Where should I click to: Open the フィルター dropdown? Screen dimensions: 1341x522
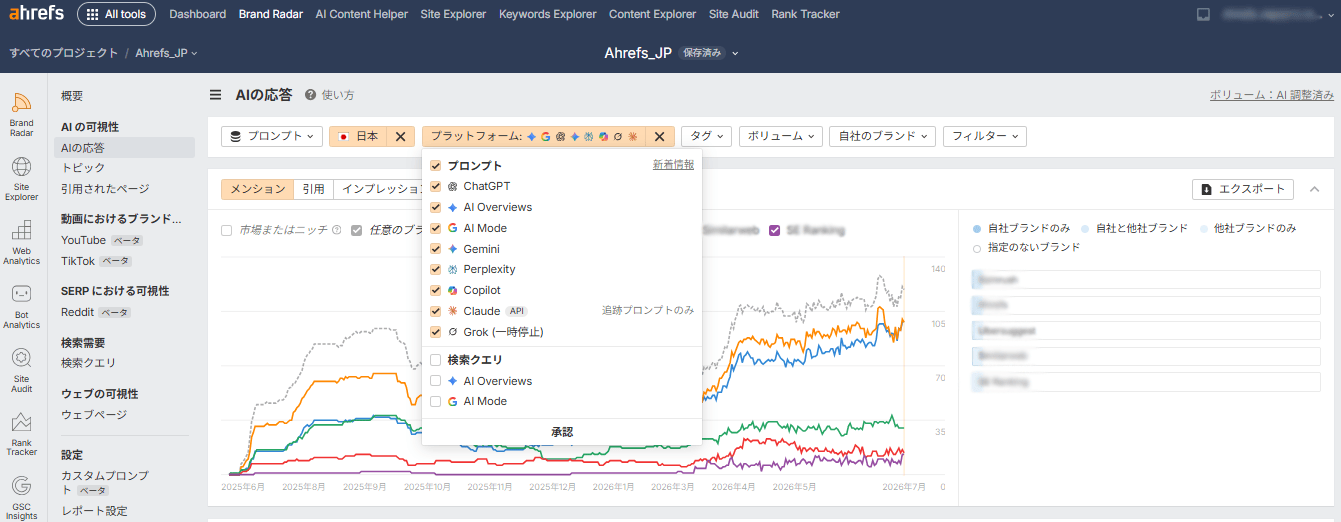(984, 136)
